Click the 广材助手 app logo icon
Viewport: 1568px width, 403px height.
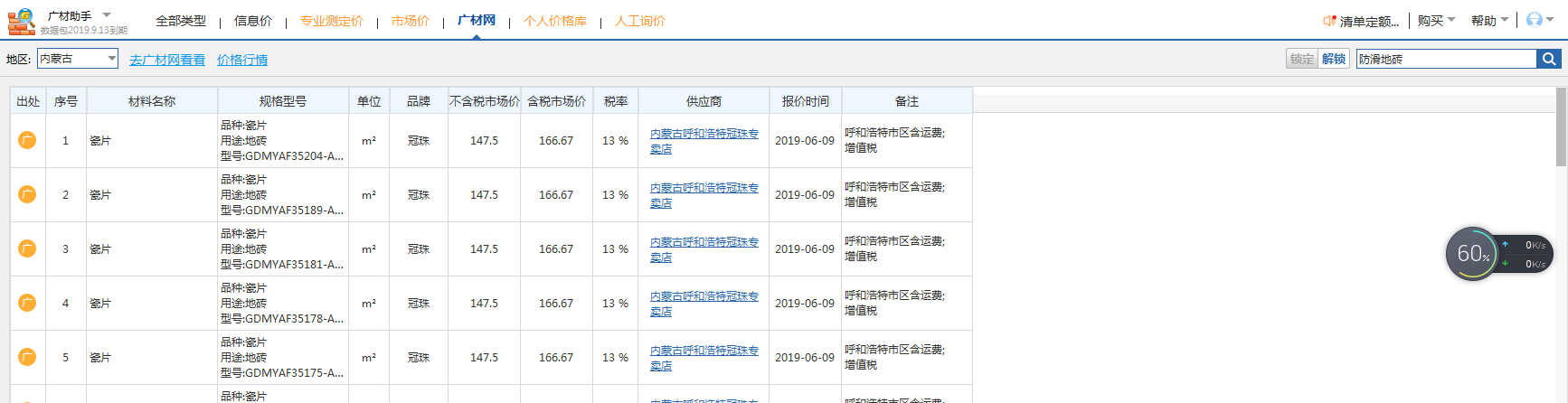pos(22,21)
